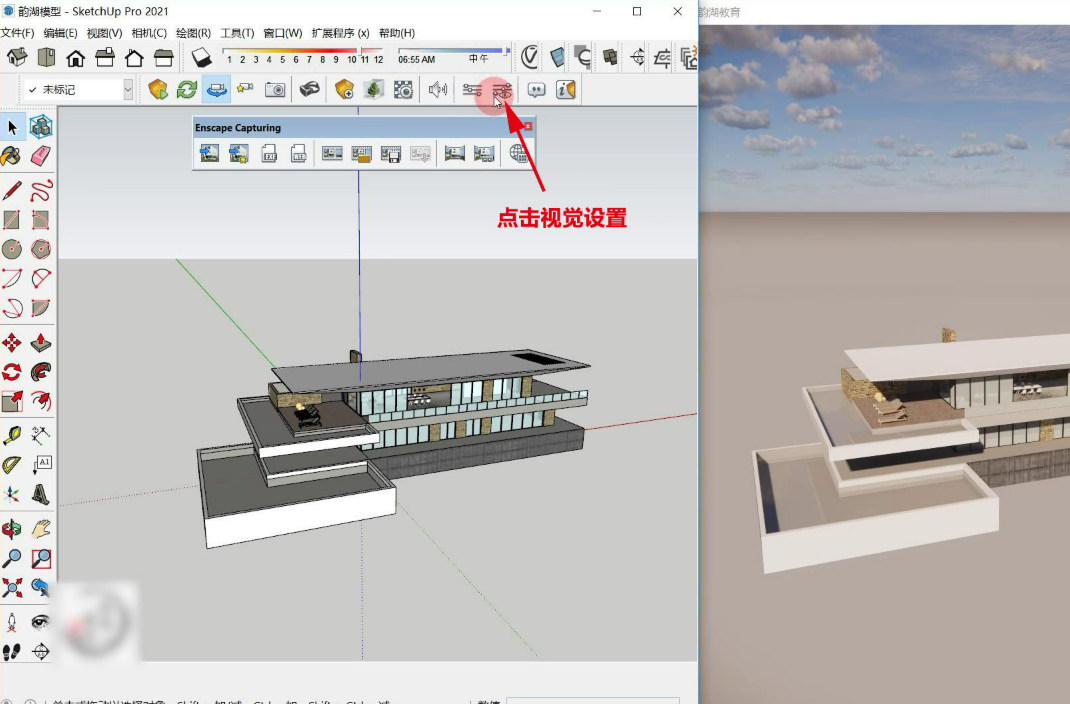Select the Tape Measure tool
The width and height of the screenshot is (1070, 704).
(x=12, y=435)
